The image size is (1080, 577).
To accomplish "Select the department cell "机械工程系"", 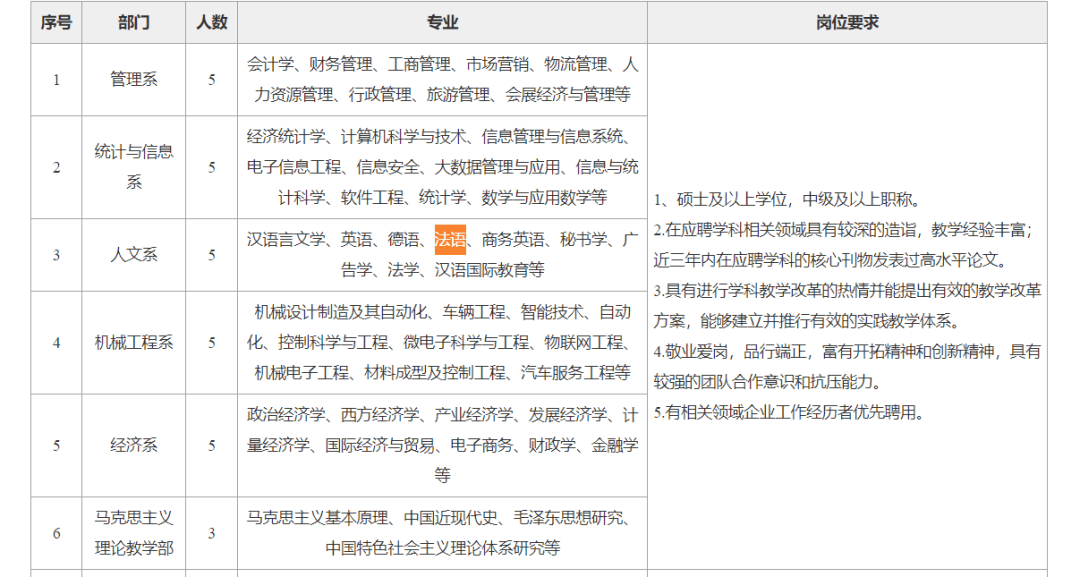I will (x=134, y=342).
